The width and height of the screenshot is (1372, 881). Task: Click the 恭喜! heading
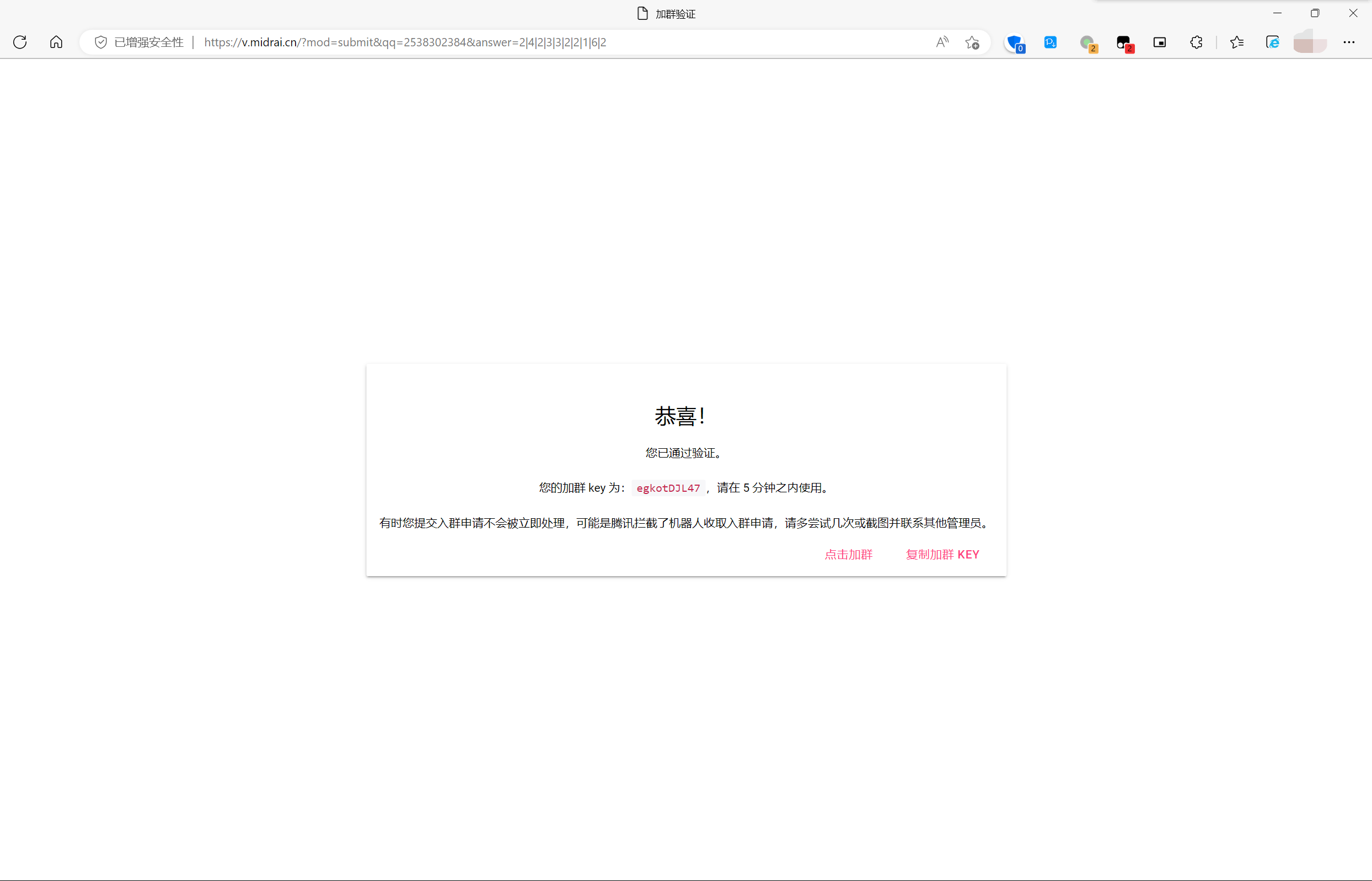click(680, 416)
